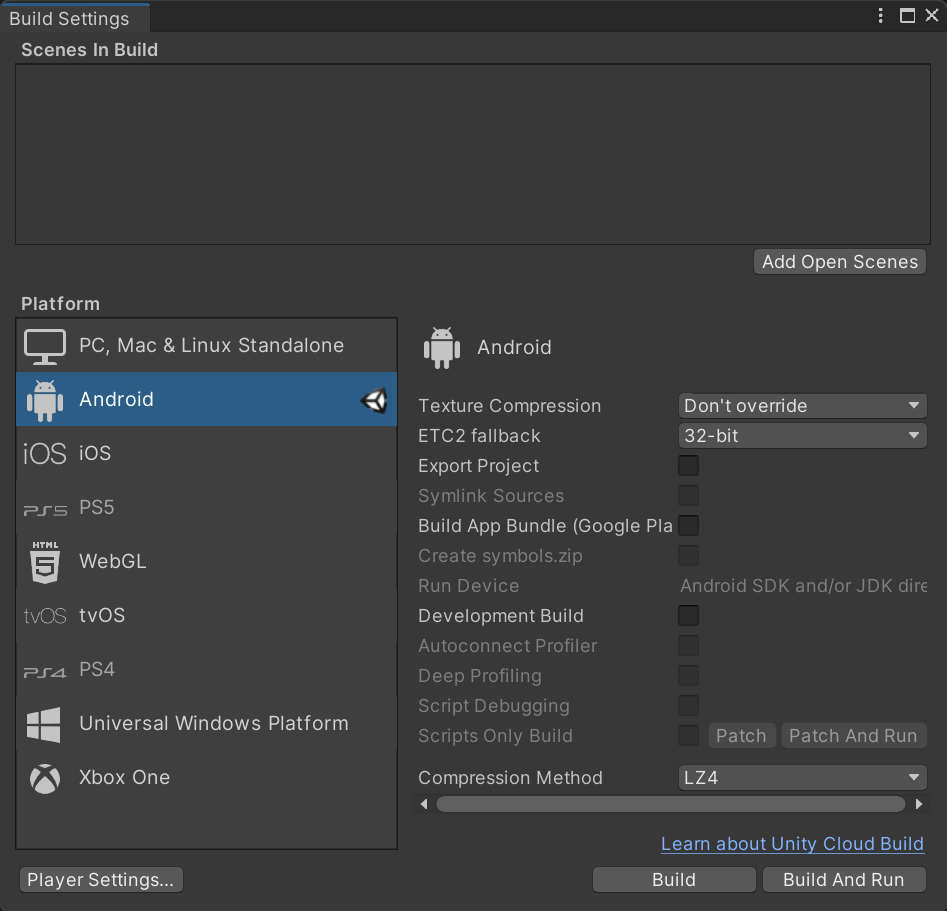Toggle the Script Debugging checkbox
The height and width of the screenshot is (911, 947).
tap(689, 706)
